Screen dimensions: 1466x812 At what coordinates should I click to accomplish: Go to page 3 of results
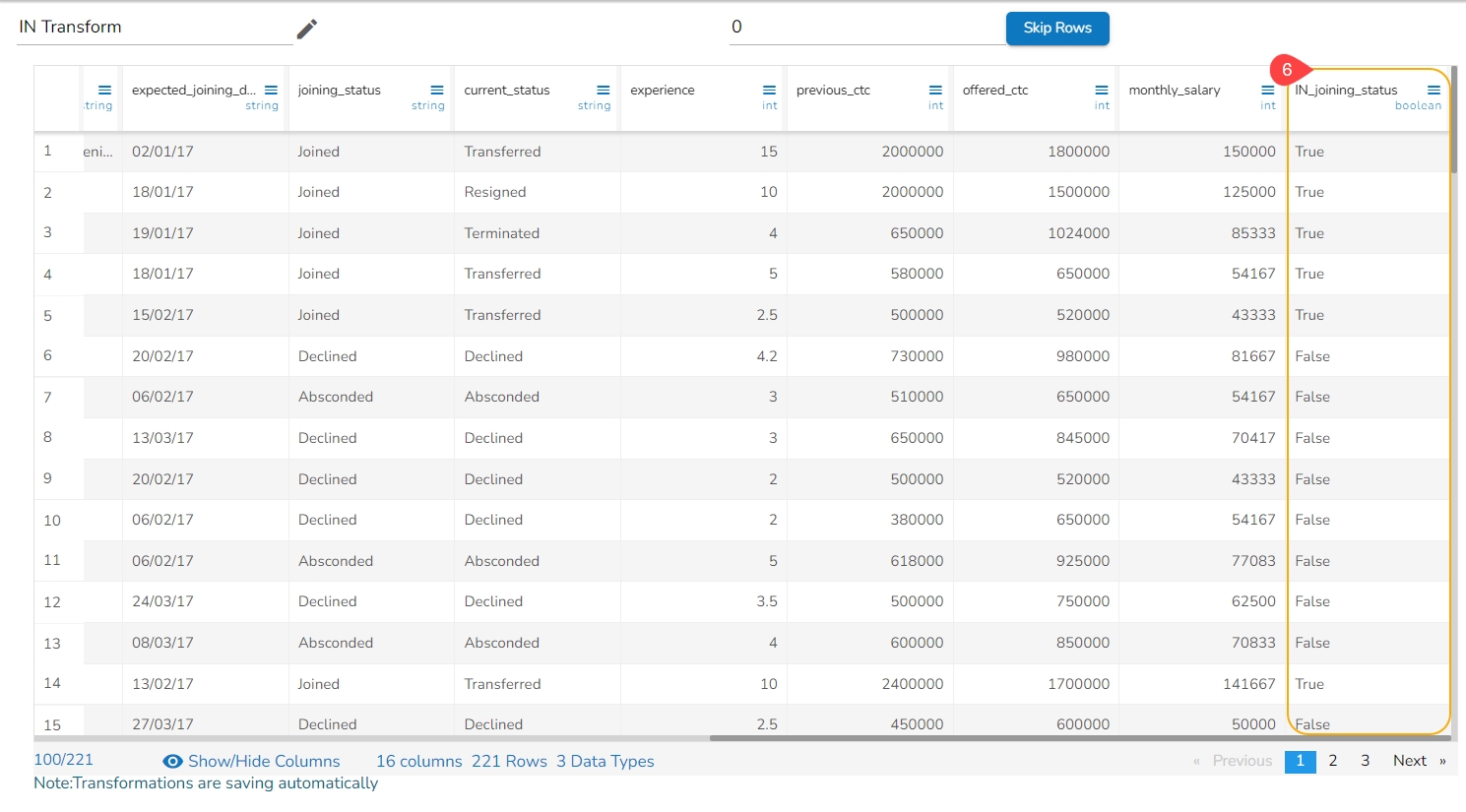tap(1365, 761)
